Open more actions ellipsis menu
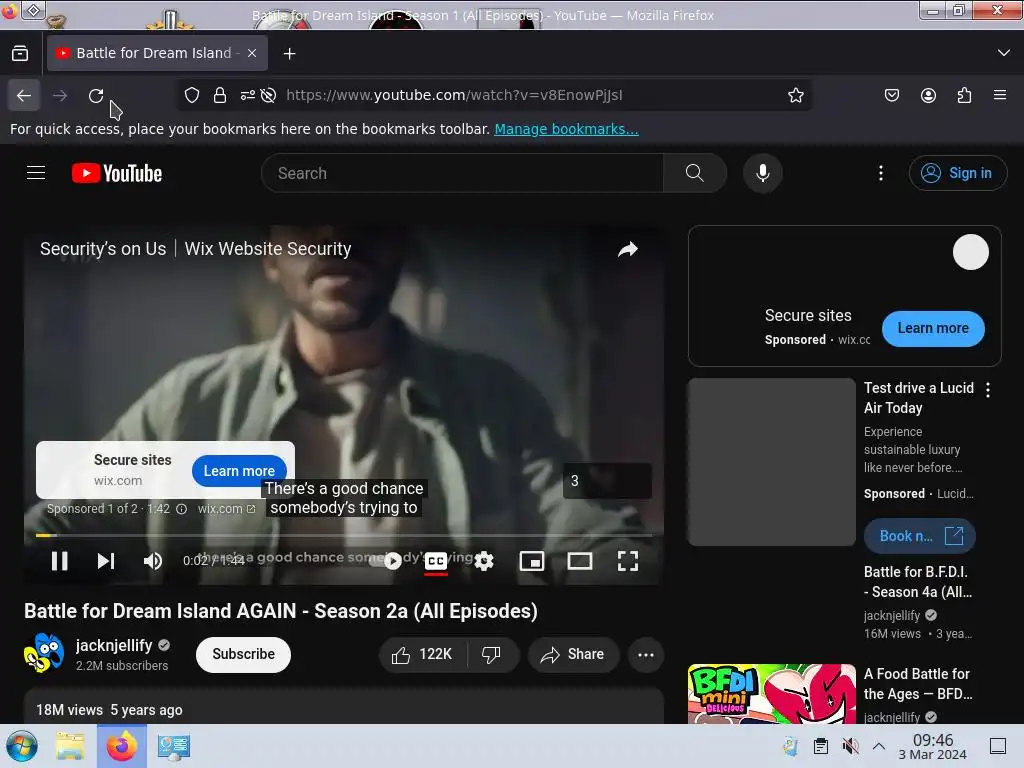The image size is (1024, 768). [646, 654]
